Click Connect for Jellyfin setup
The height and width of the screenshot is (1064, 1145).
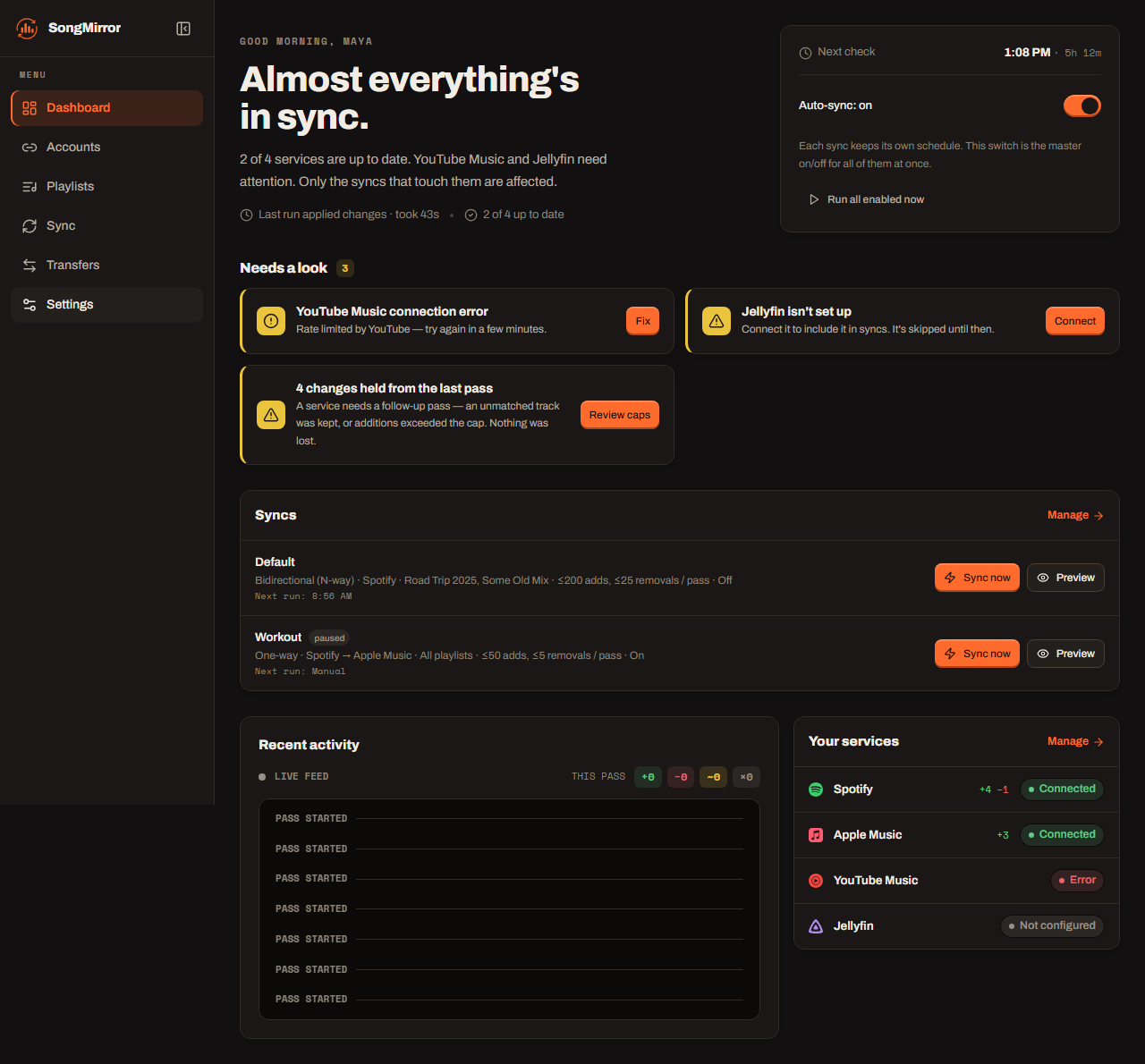coord(1074,321)
